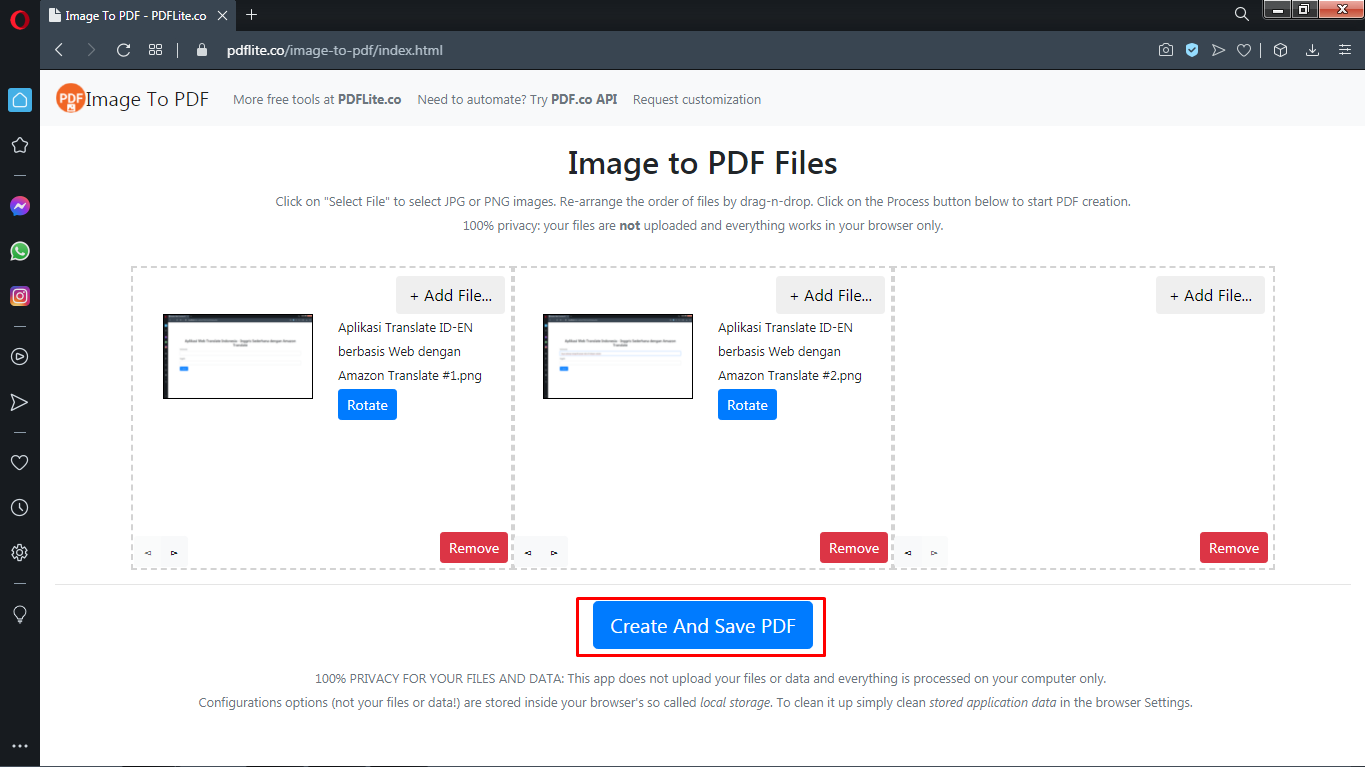1365x767 pixels.
Task: Show the Speed Dial sidebar entry
Action: pos(19,99)
